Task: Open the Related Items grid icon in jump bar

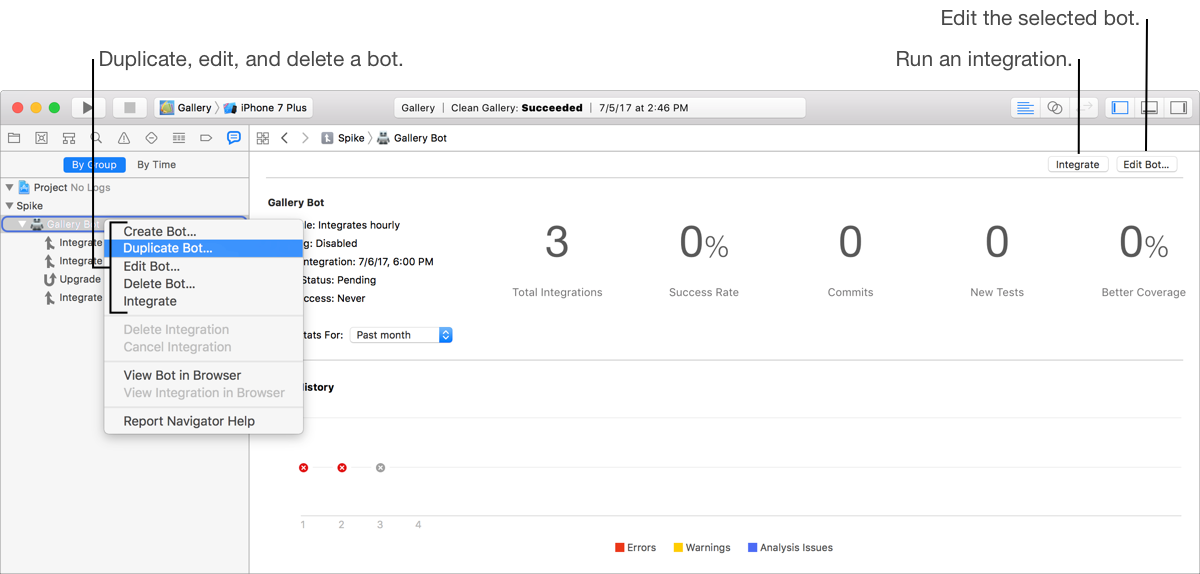Action: [x=263, y=138]
